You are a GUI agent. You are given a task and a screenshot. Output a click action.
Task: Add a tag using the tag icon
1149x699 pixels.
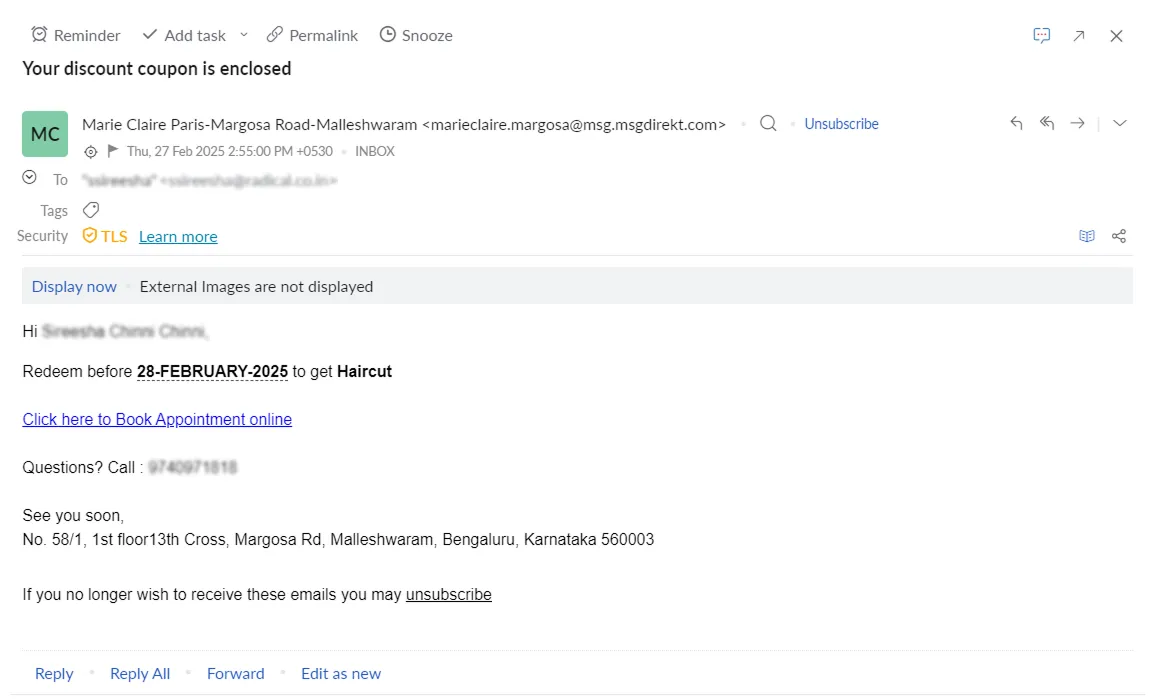(91, 210)
